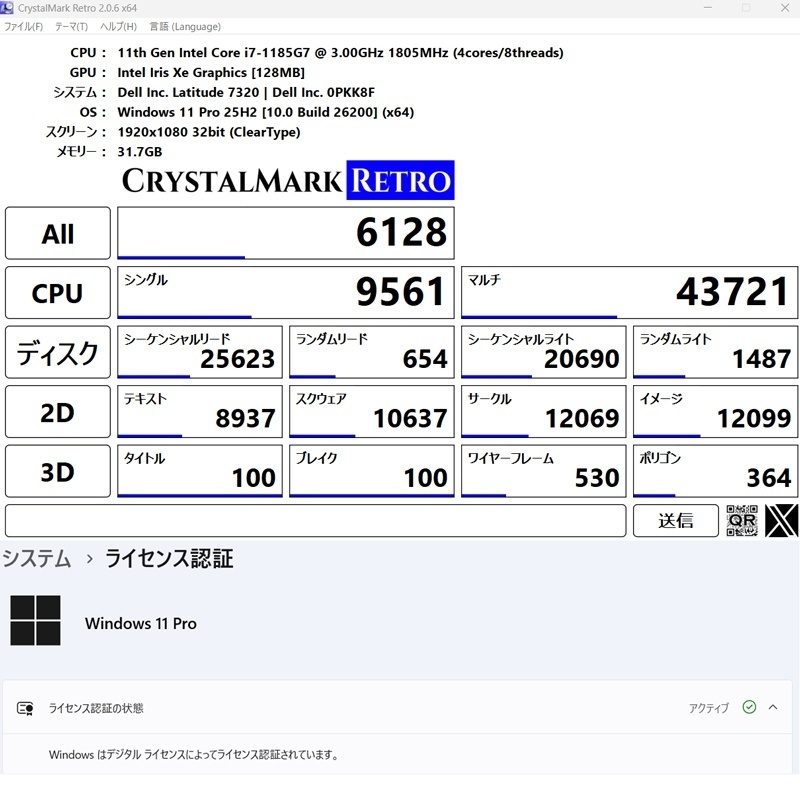This screenshot has width=800, height=800.
Task: Click the シーケンシャルリード score 25623
Action: tap(199, 352)
